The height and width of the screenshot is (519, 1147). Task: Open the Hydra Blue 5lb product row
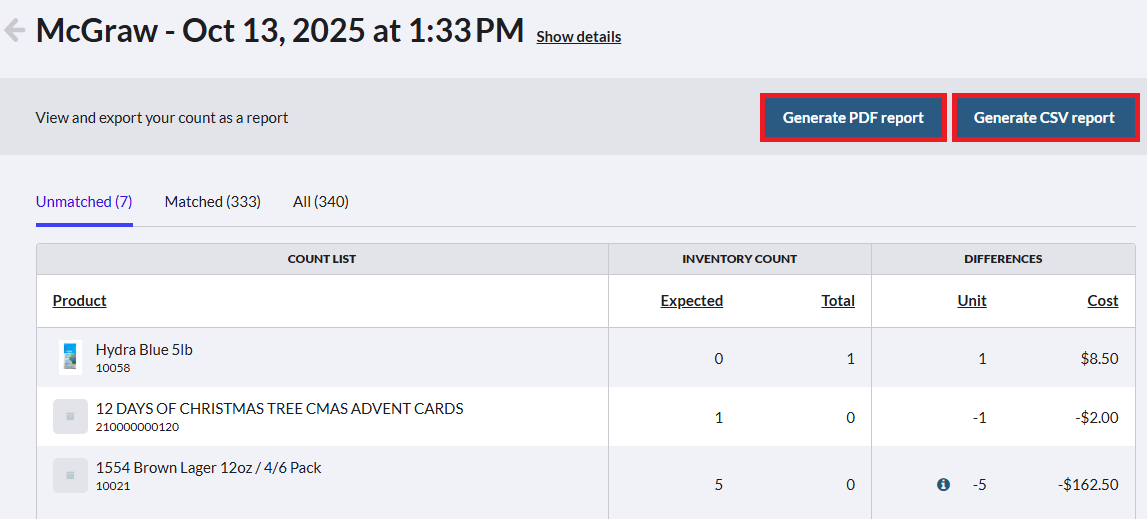pos(586,358)
